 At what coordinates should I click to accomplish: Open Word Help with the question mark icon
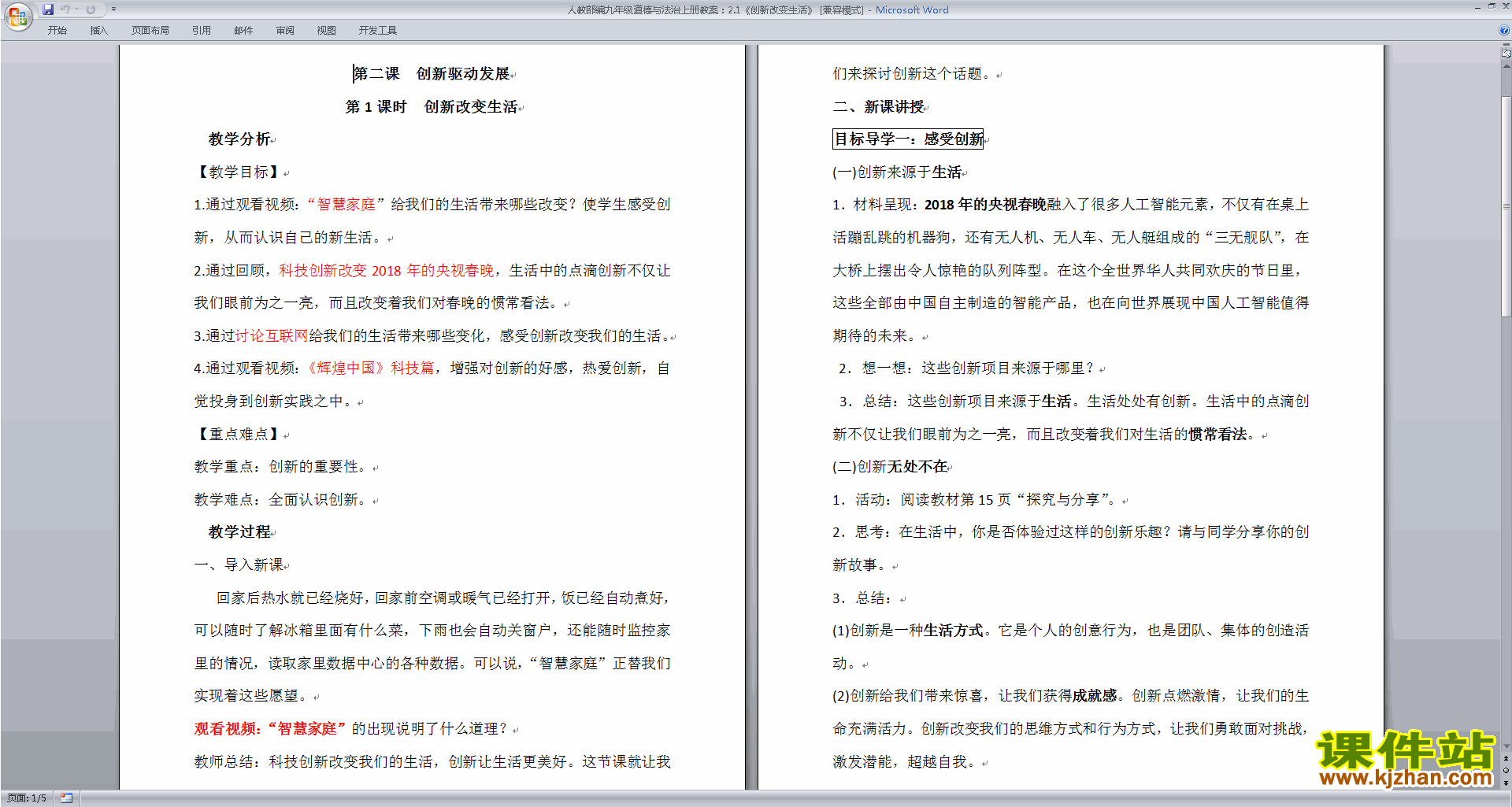coord(1504,30)
